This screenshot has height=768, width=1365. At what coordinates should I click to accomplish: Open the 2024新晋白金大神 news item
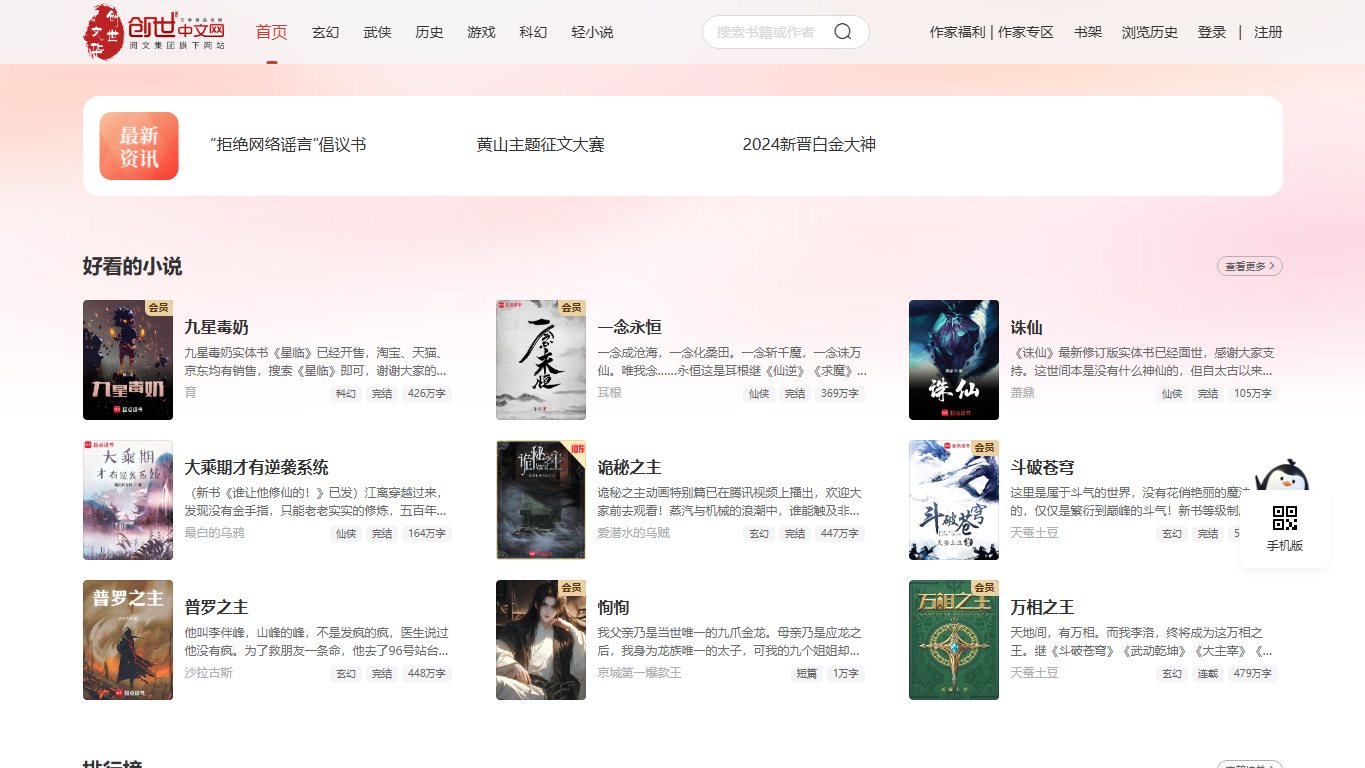(x=809, y=144)
